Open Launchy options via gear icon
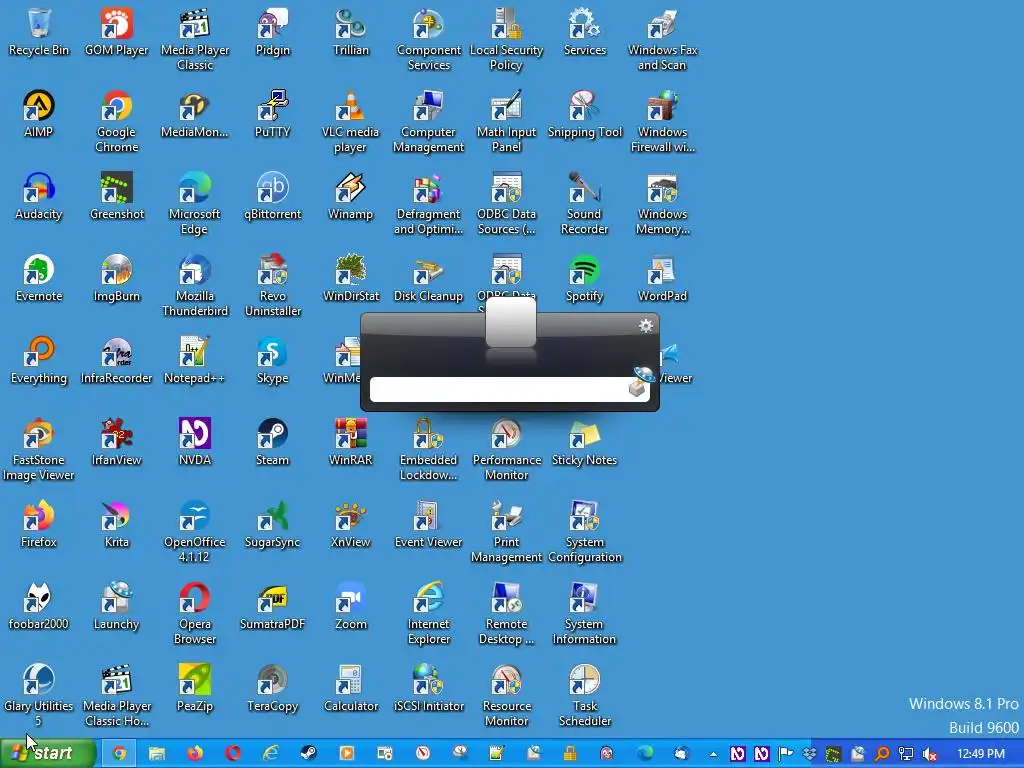This screenshot has height=768, width=1024. [645, 326]
